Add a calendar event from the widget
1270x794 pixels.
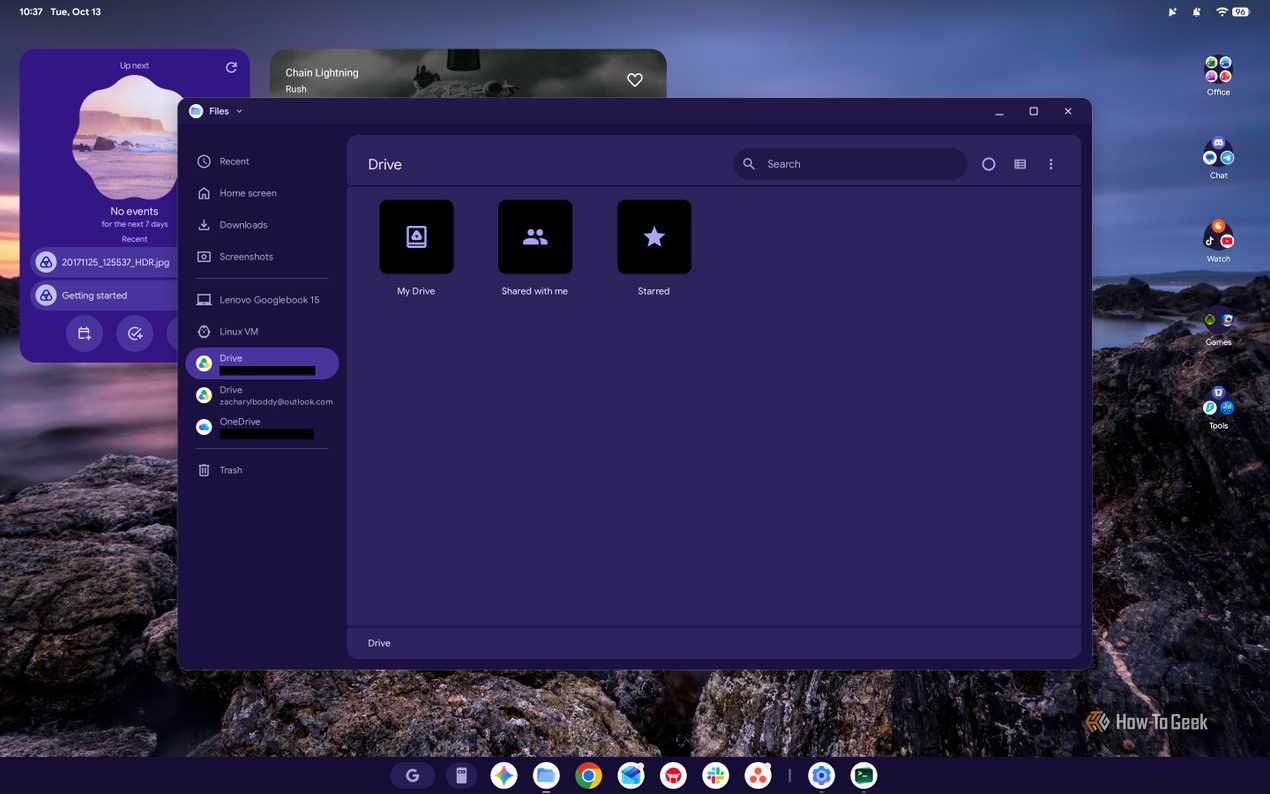pyautogui.click(x=85, y=333)
